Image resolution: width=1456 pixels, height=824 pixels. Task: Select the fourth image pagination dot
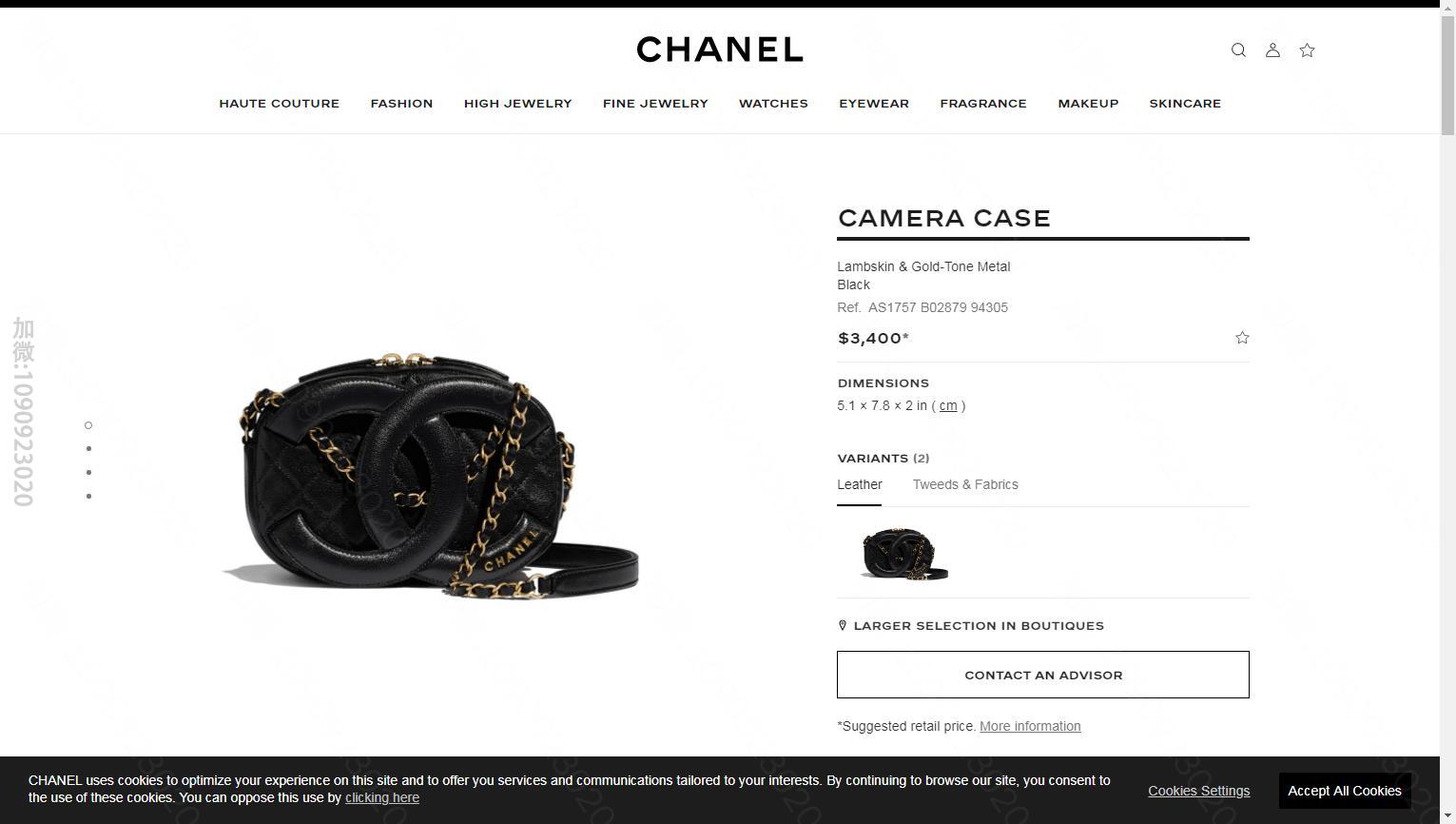click(x=88, y=496)
